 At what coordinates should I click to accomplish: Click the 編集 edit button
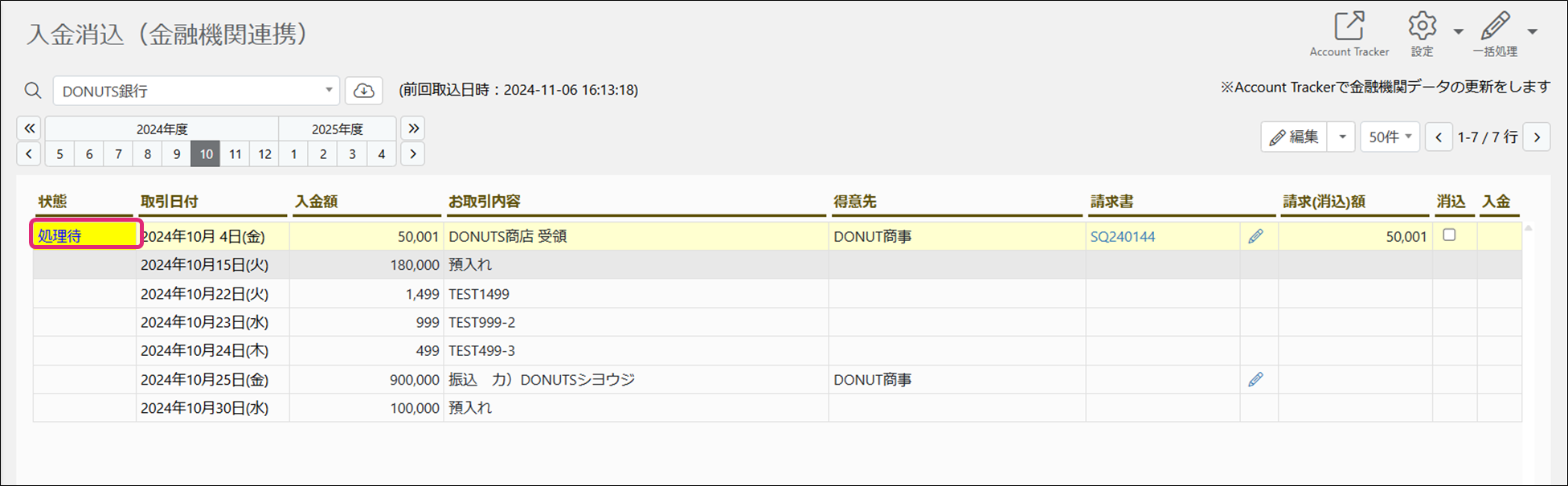pyautogui.click(x=1295, y=137)
